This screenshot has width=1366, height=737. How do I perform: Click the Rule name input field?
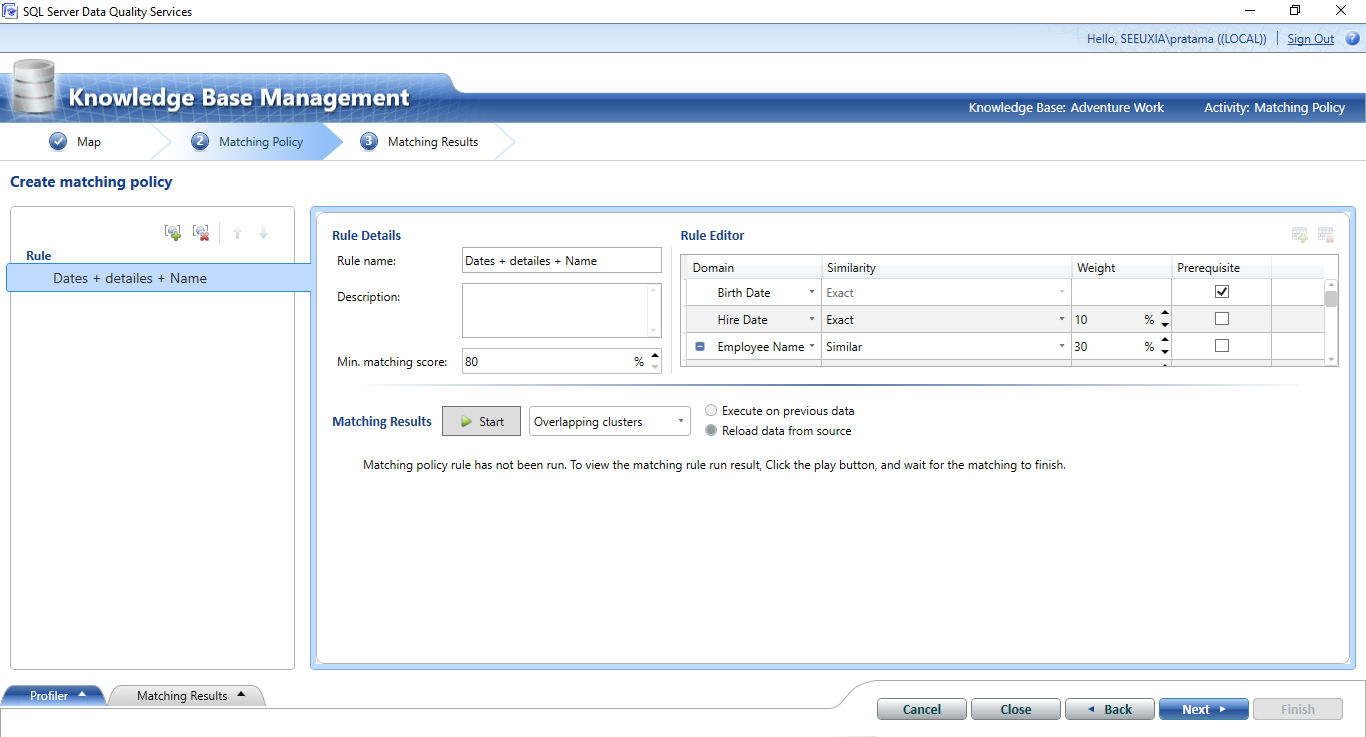coord(562,261)
